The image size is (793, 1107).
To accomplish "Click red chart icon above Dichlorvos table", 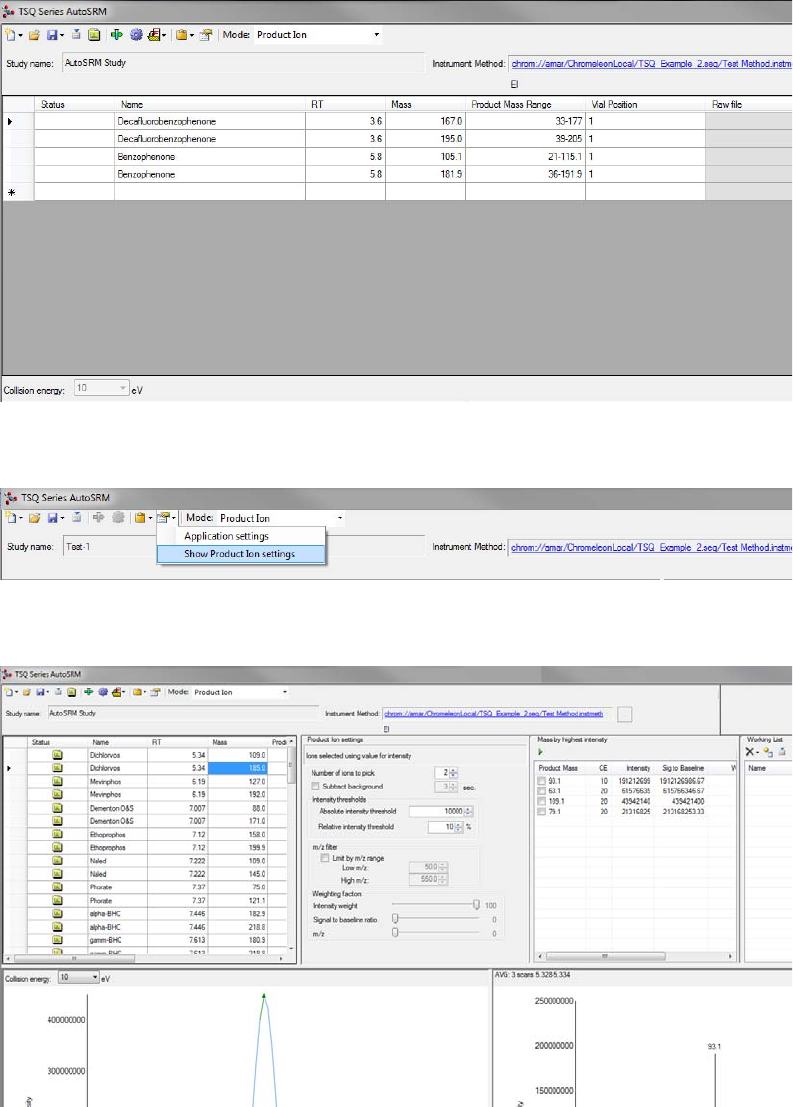I will click(x=117, y=692).
